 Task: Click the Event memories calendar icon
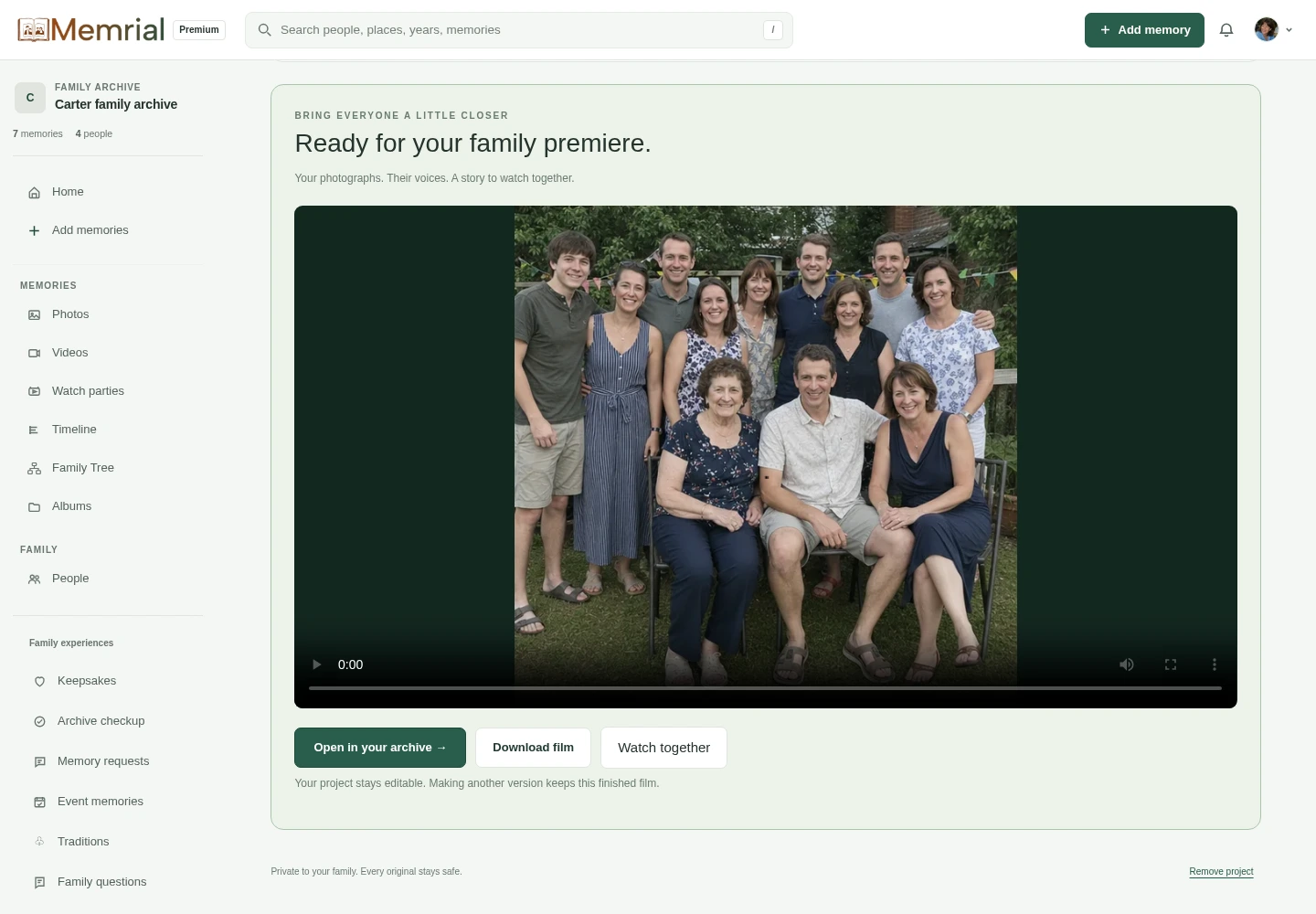(x=39, y=802)
